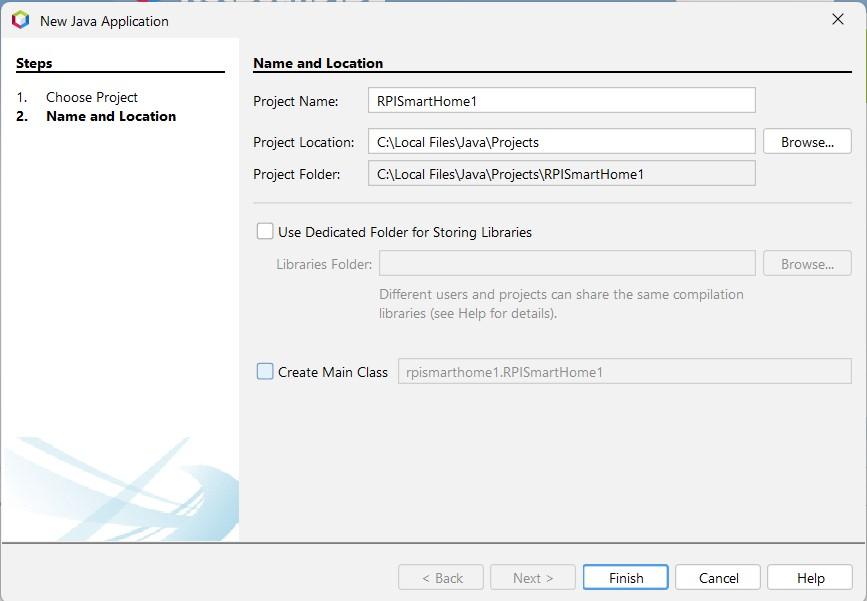Cancel the new project wizard

tap(718, 578)
